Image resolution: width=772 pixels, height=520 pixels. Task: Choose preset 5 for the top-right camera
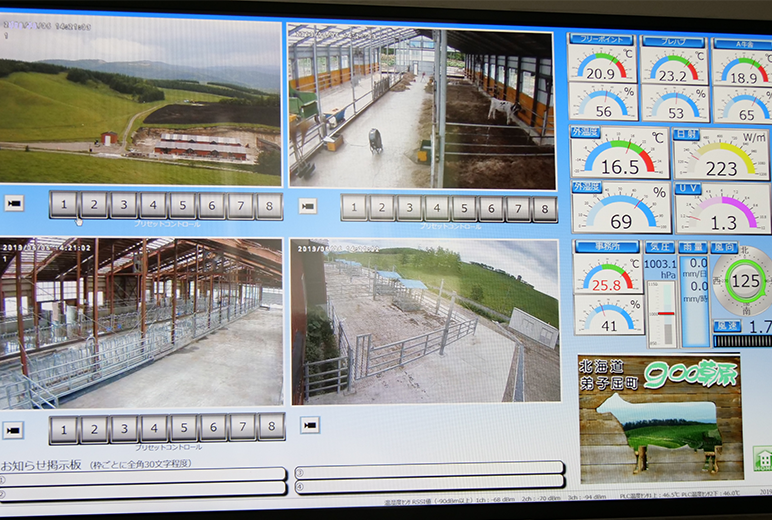pos(464,208)
